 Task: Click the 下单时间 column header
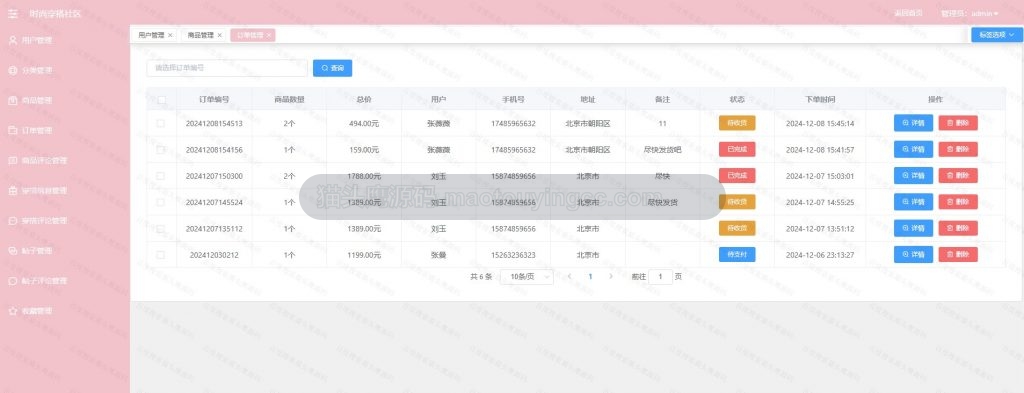pos(820,100)
